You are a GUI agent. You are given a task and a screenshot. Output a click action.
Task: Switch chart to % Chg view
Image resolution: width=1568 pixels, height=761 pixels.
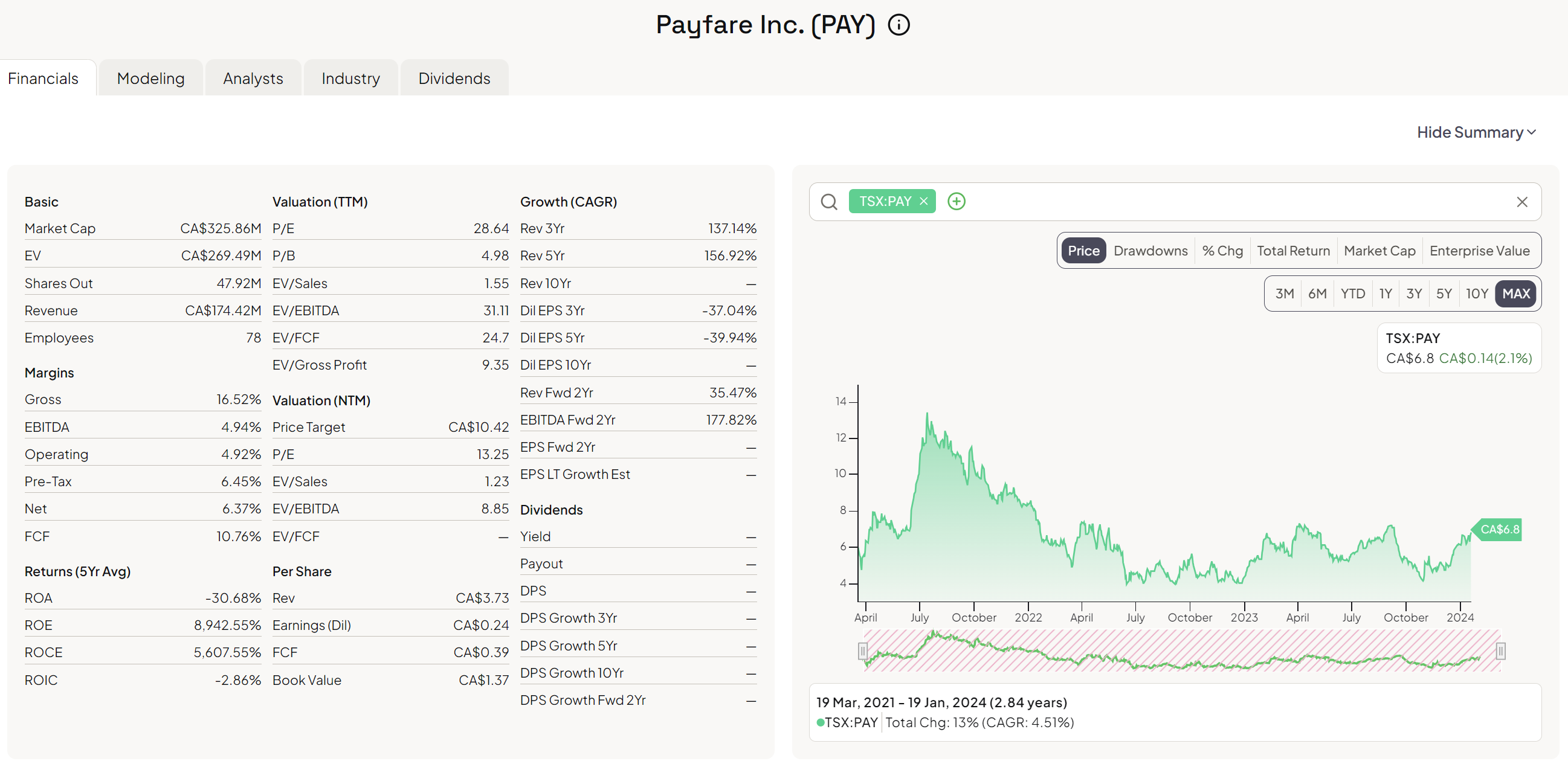[1222, 251]
